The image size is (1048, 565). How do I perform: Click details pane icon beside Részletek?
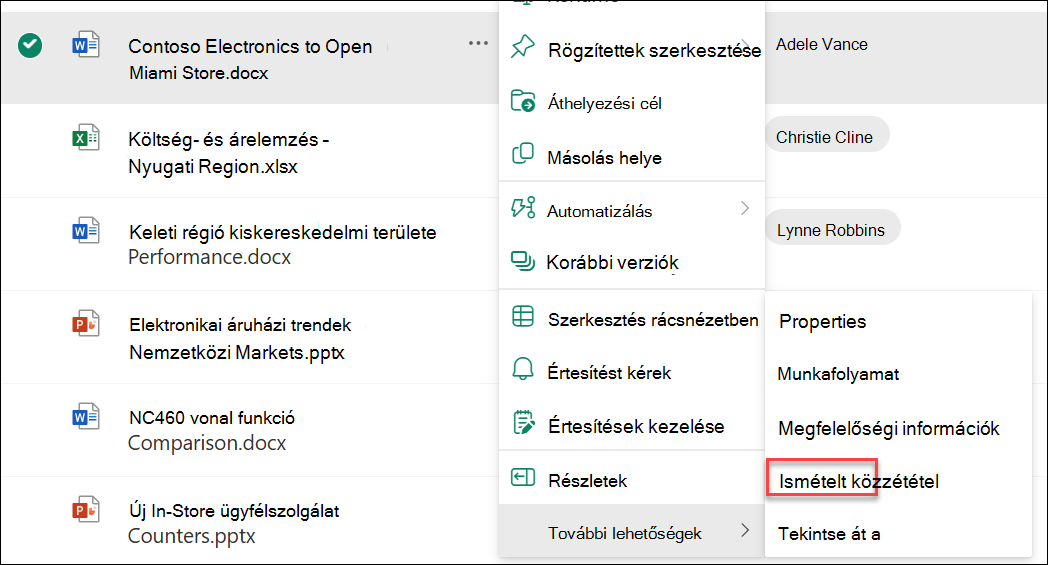523,477
